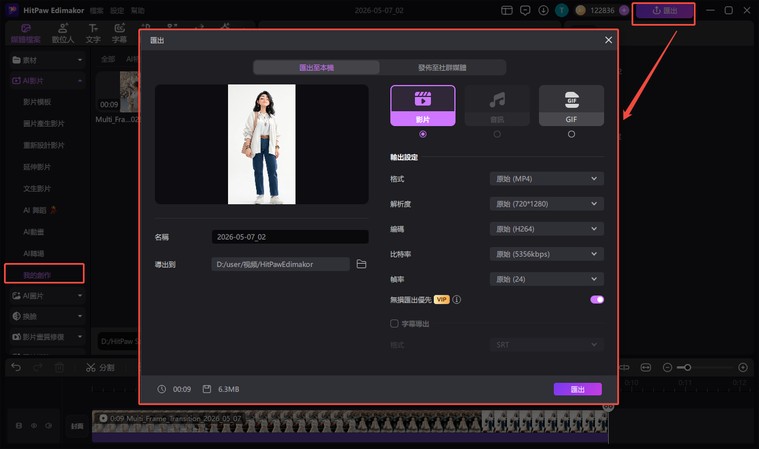Open the encoder dropdown showing H264
This screenshot has height=449, width=759.
[x=546, y=229]
